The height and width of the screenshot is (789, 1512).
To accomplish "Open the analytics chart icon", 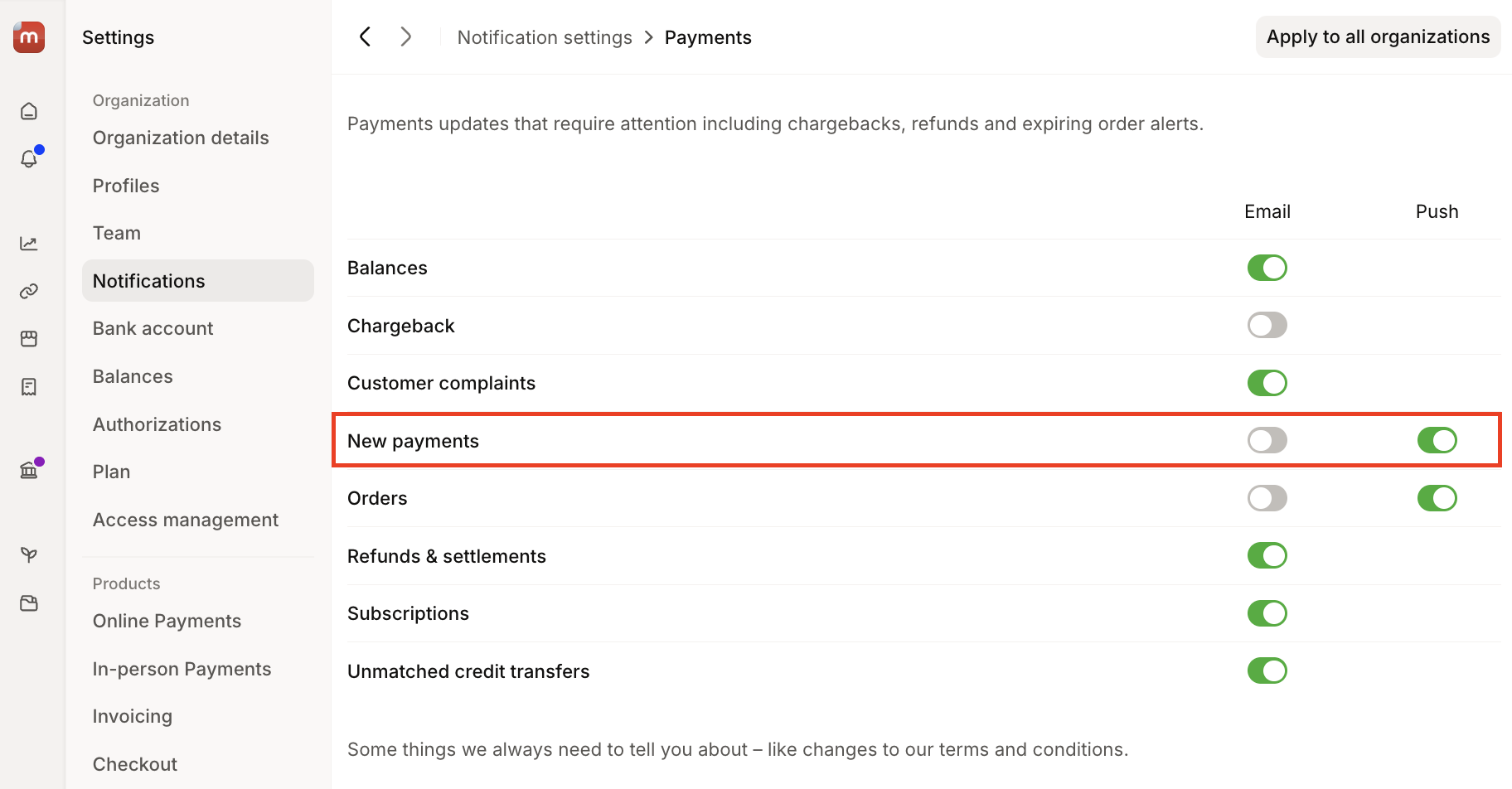I will 29,244.
